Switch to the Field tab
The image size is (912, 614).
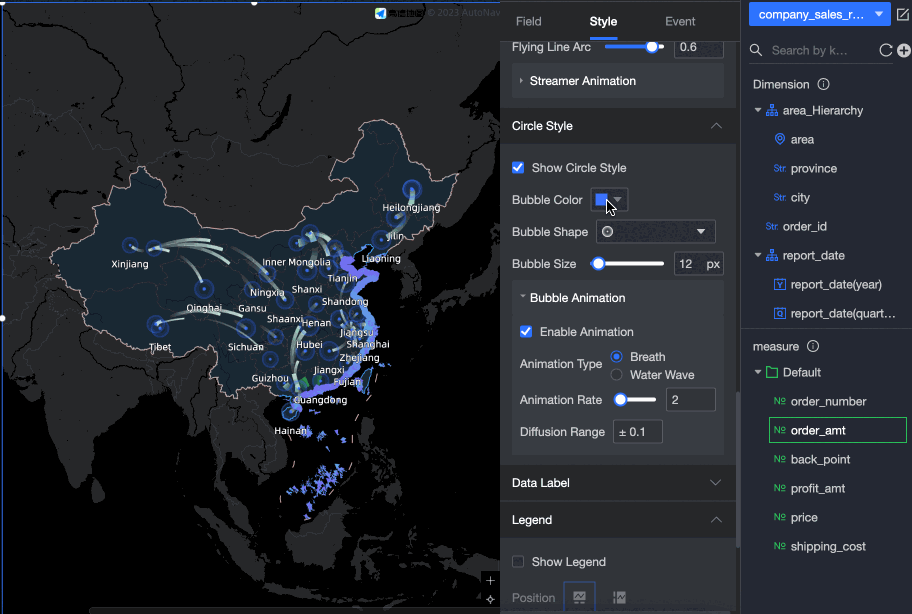tap(528, 22)
